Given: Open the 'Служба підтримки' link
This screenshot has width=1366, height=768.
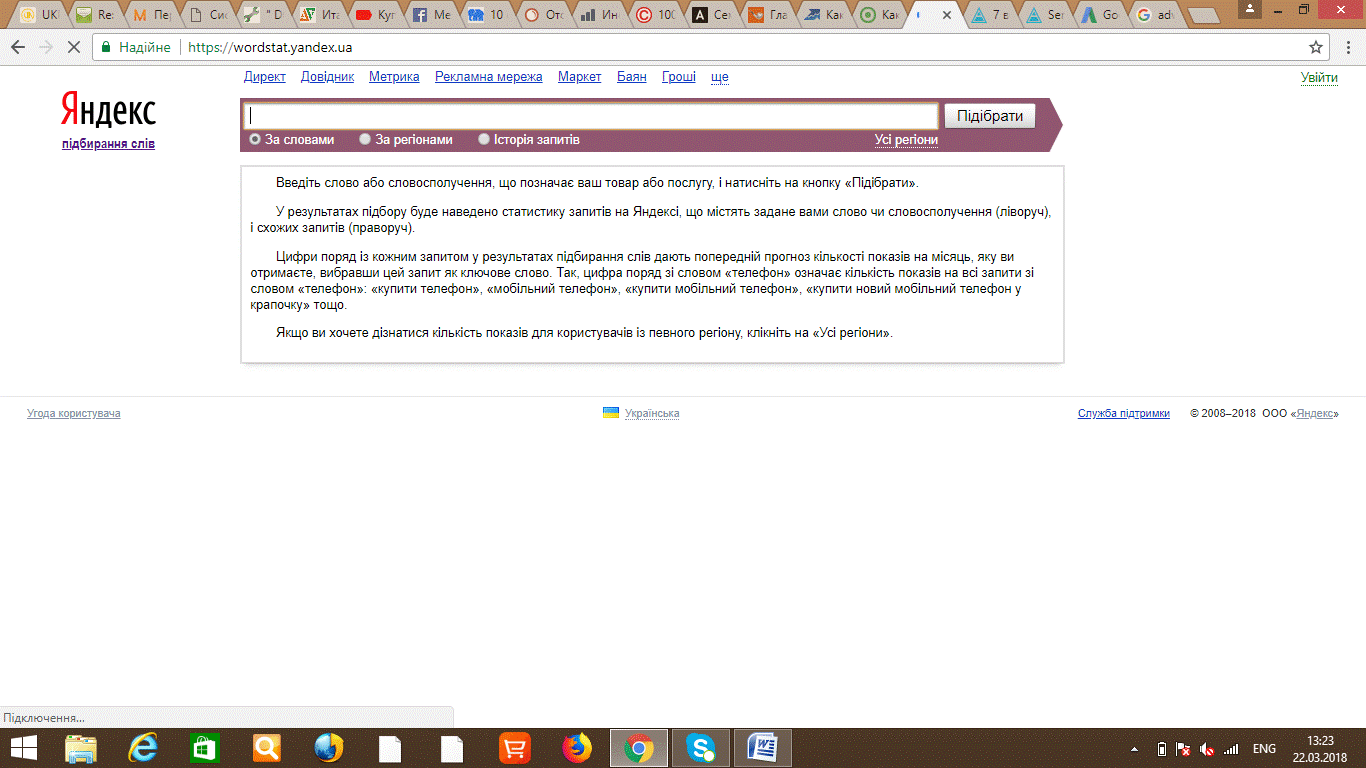Looking at the screenshot, I should [1124, 413].
